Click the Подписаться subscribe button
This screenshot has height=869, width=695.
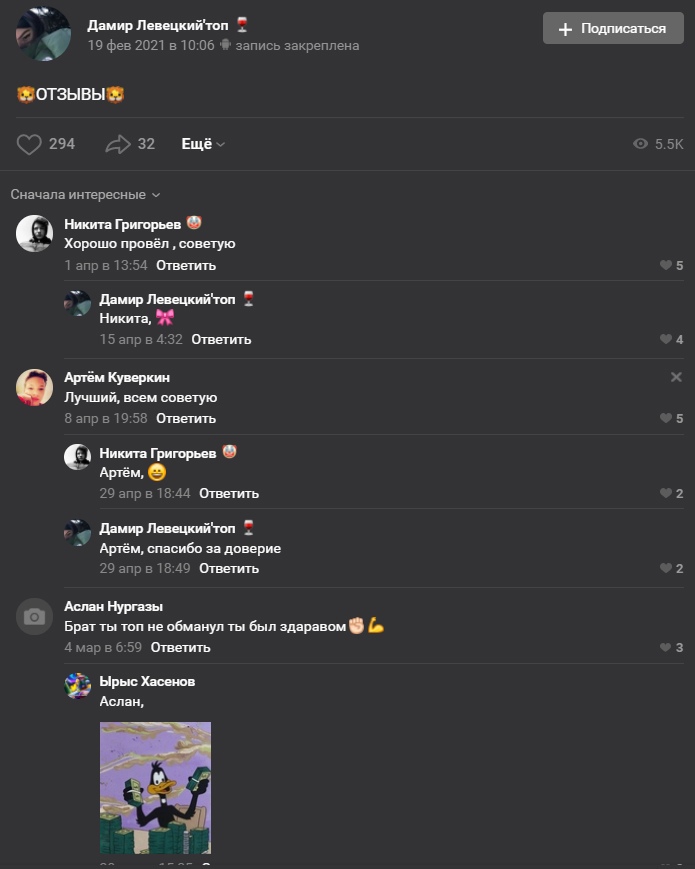pos(613,28)
